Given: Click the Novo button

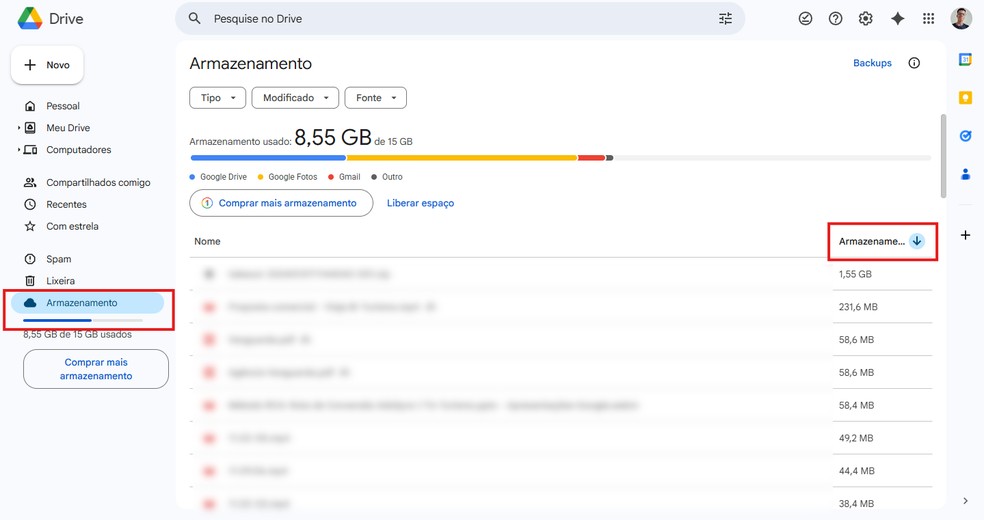Looking at the screenshot, I should coord(47,65).
